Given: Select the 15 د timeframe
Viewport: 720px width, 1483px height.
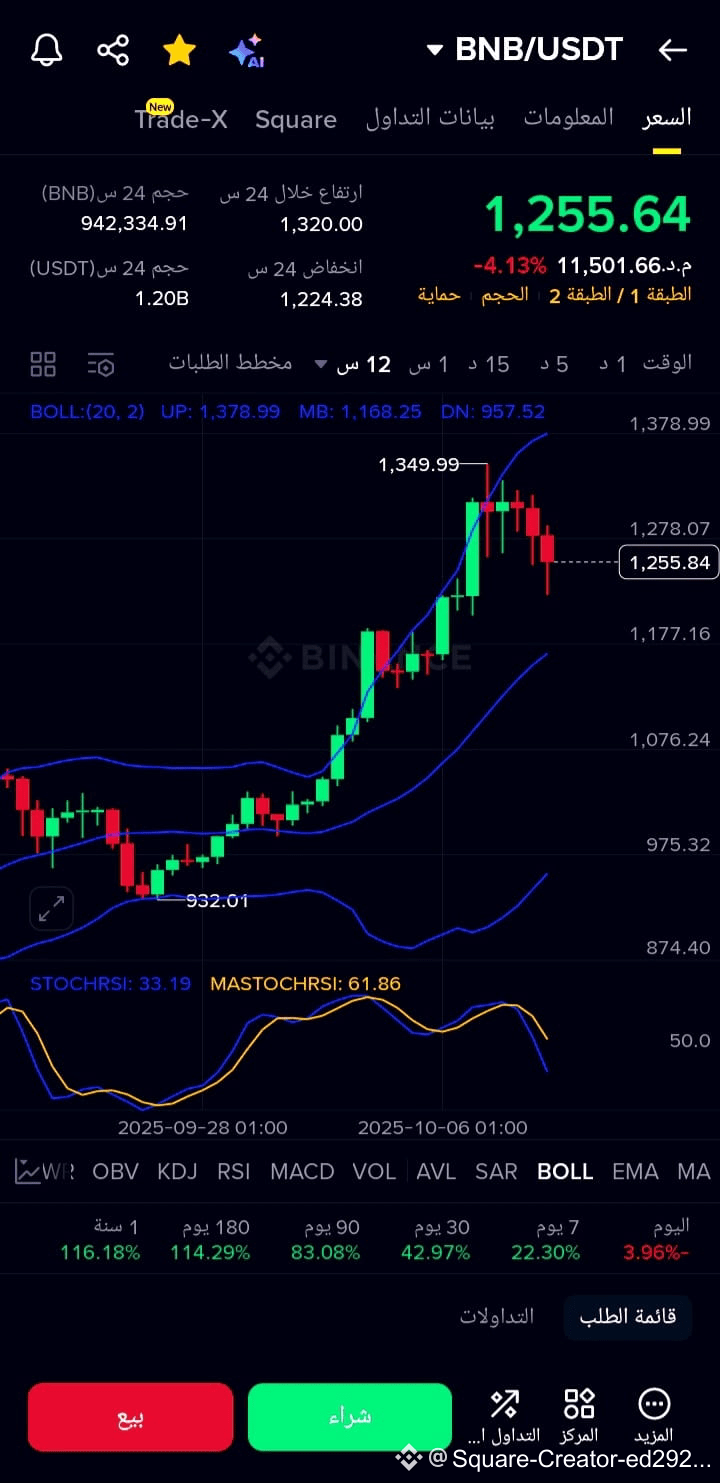Looking at the screenshot, I should (x=489, y=364).
